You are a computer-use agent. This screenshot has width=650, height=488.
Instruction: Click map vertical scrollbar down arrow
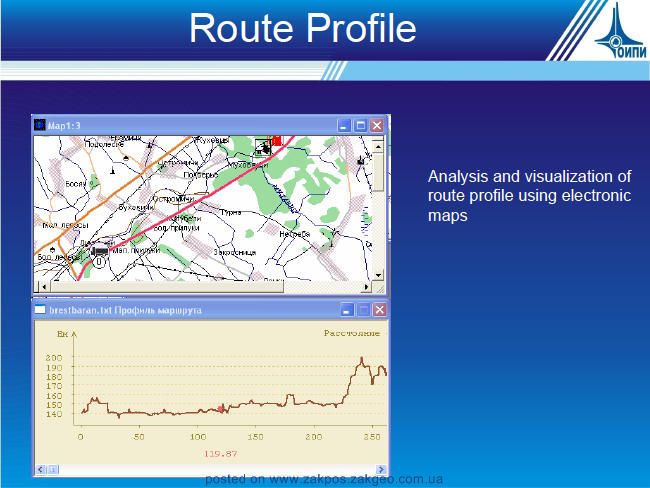point(378,275)
